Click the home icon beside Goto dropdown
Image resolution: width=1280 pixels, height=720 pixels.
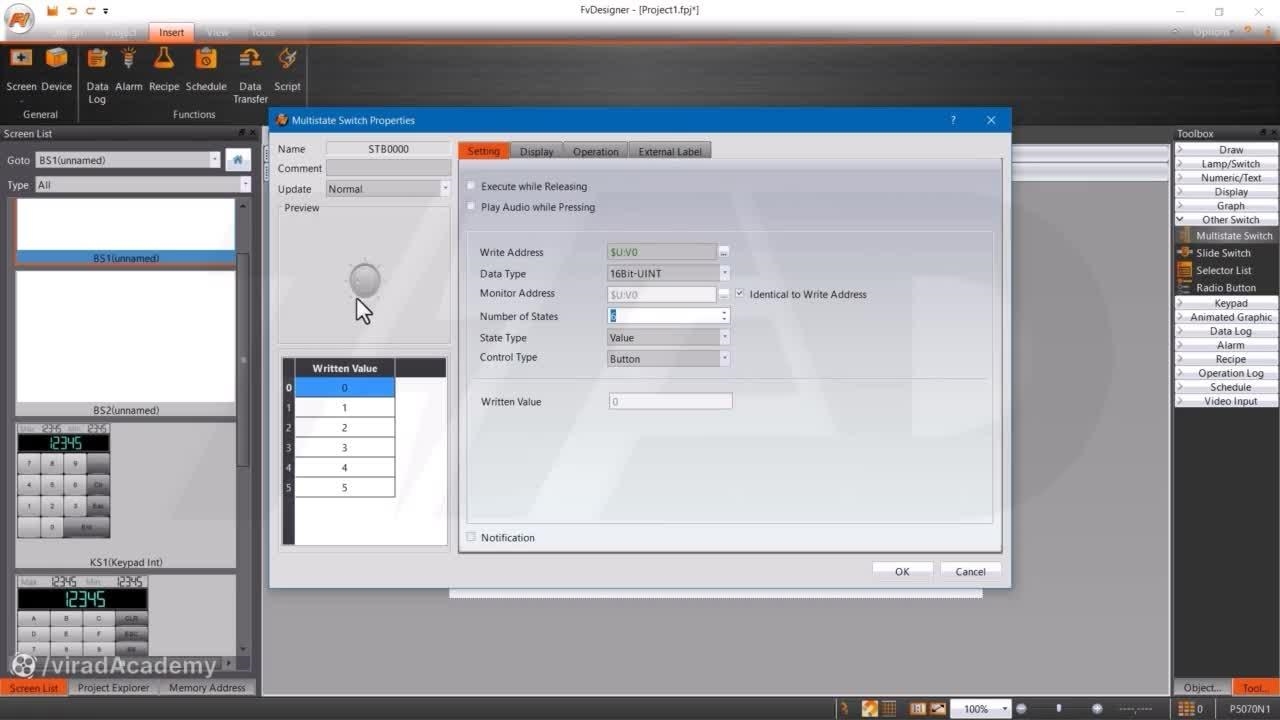237,160
